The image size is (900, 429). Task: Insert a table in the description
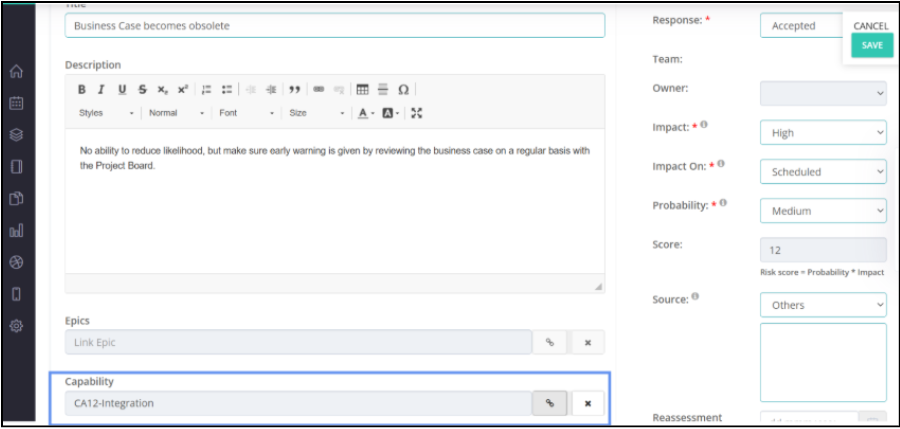coord(362,90)
